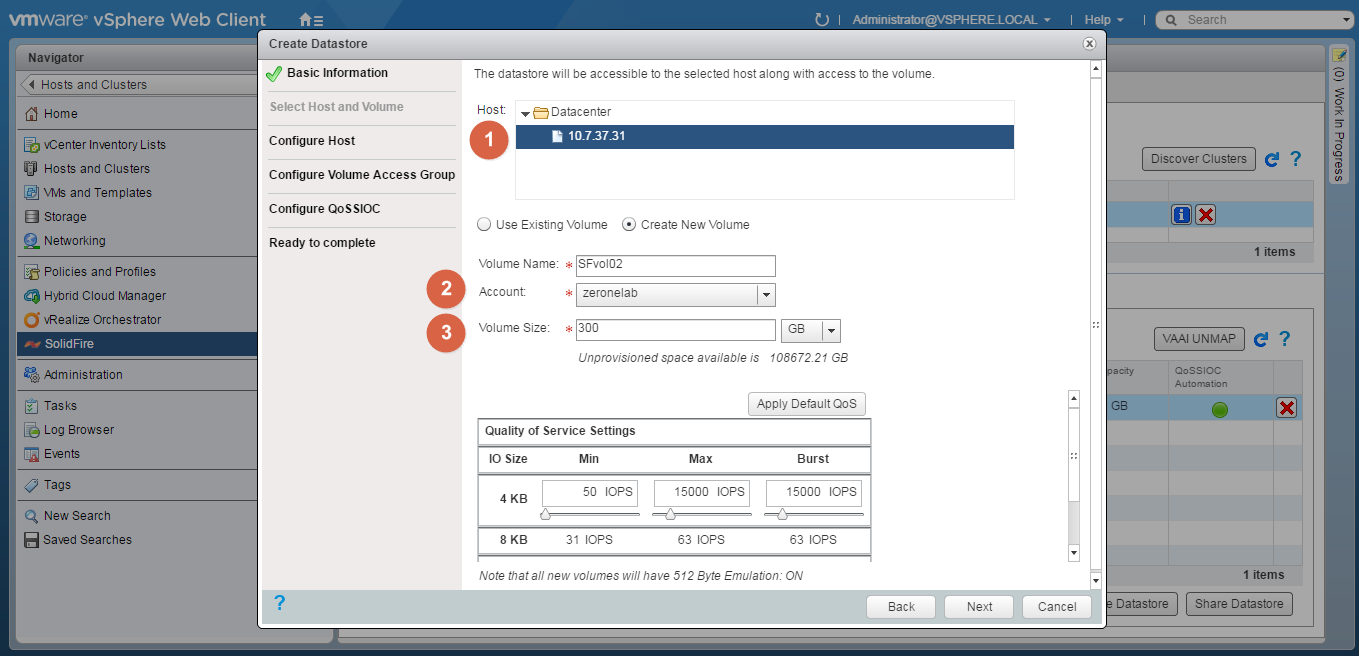Viewport: 1359px width, 656px height.
Task: Select Hosts and Clusters in Navigator list
Action: point(97,169)
